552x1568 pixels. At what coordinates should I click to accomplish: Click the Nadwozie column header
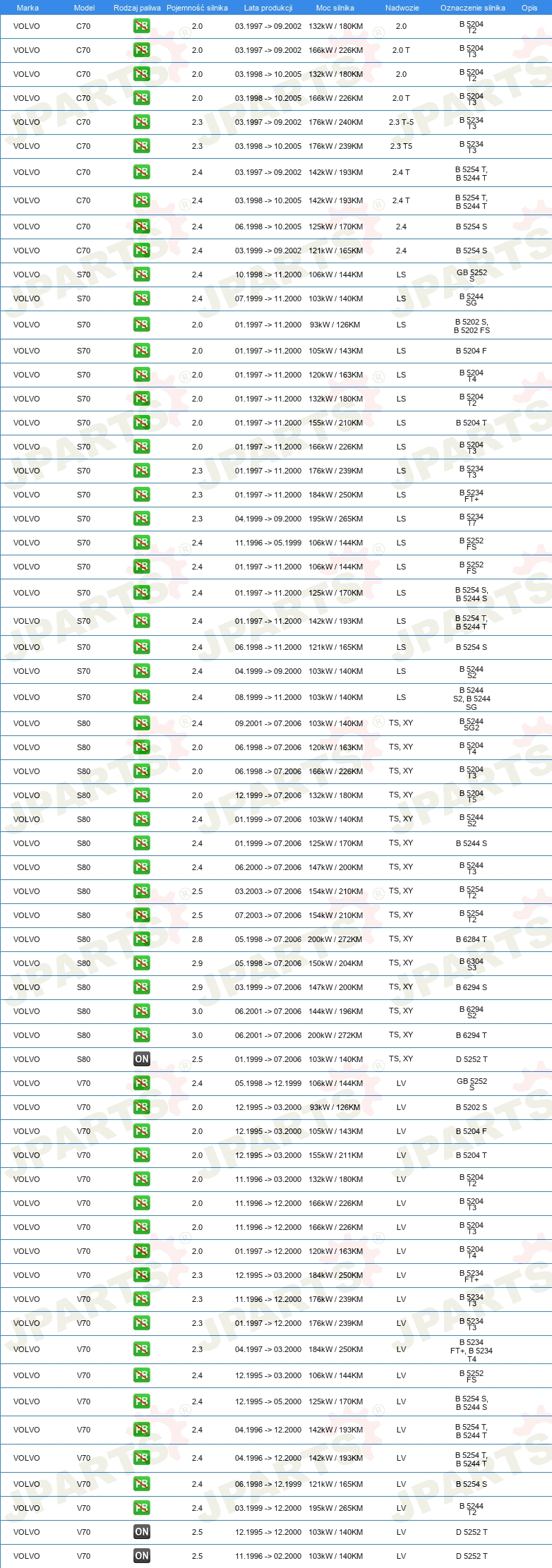click(402, 8)
